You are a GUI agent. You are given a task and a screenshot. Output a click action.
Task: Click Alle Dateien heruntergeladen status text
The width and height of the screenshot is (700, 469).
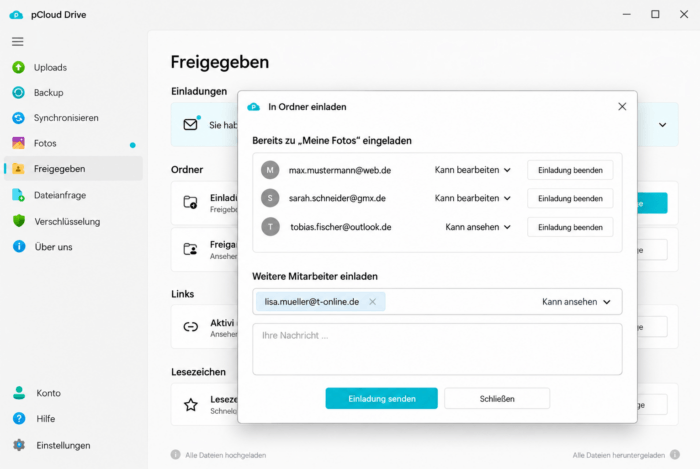coord(619,455)
